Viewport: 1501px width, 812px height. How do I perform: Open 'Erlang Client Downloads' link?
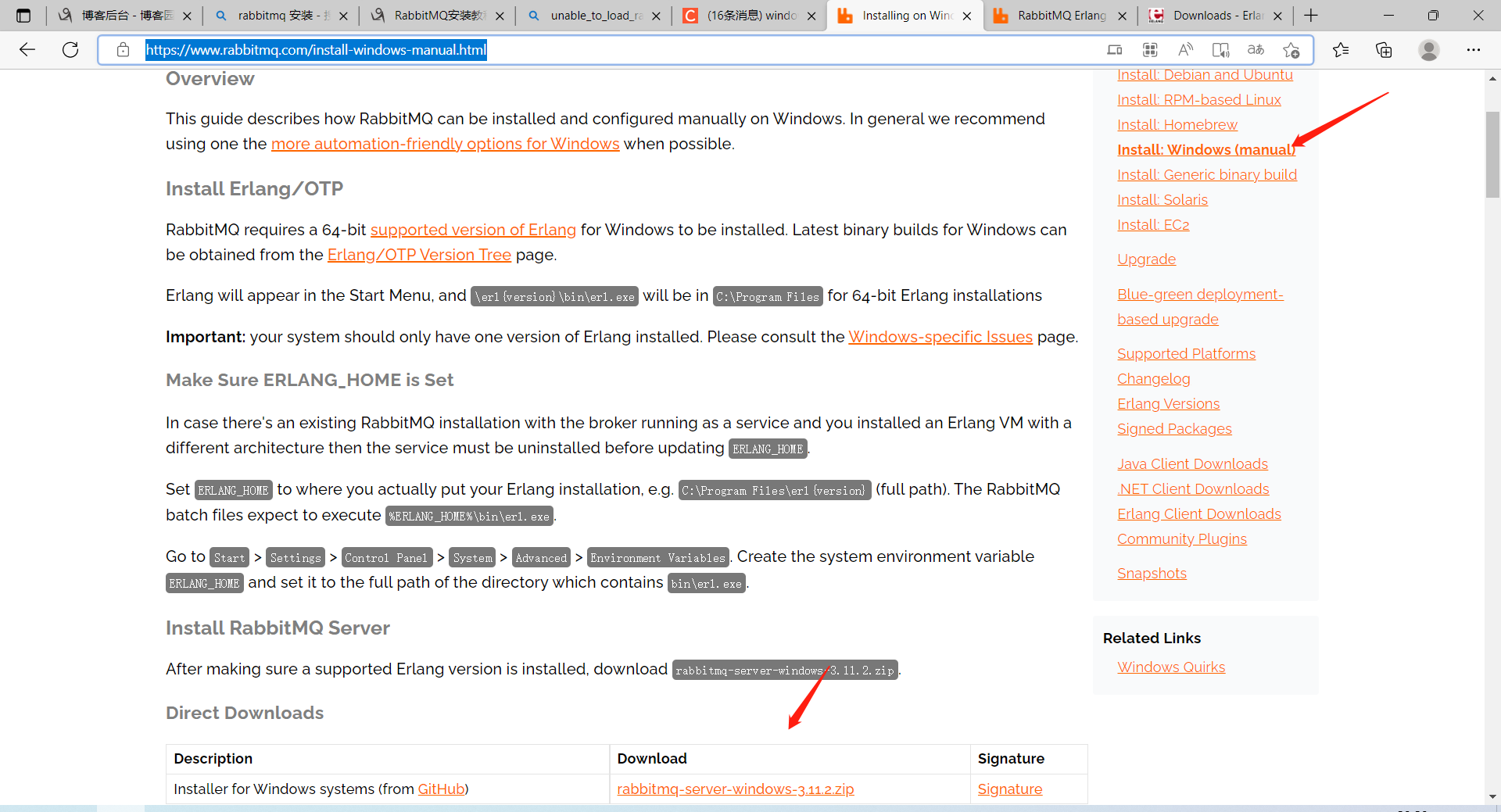[x=1198, y=514]
